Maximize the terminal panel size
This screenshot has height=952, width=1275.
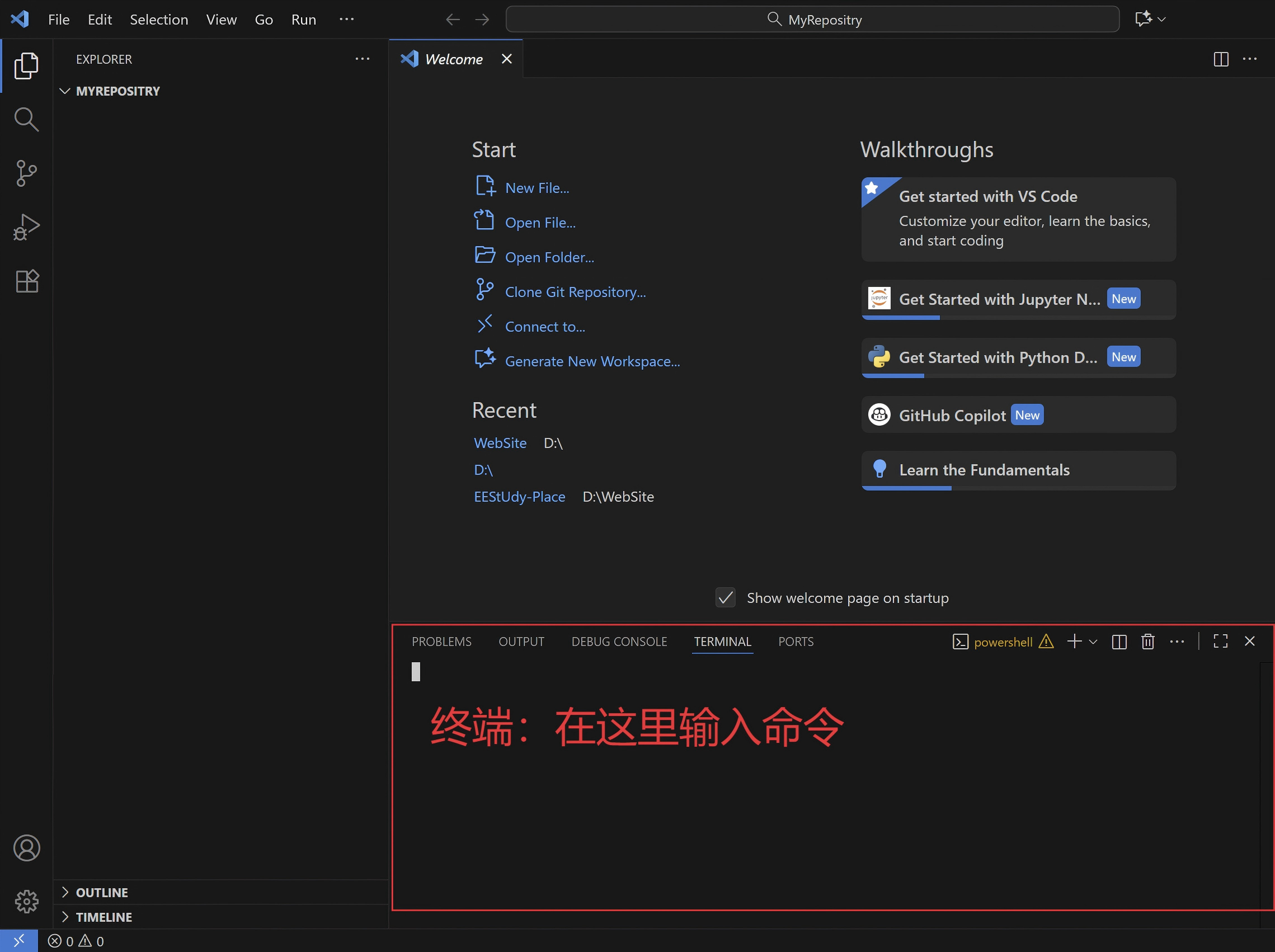[1220, 642]
